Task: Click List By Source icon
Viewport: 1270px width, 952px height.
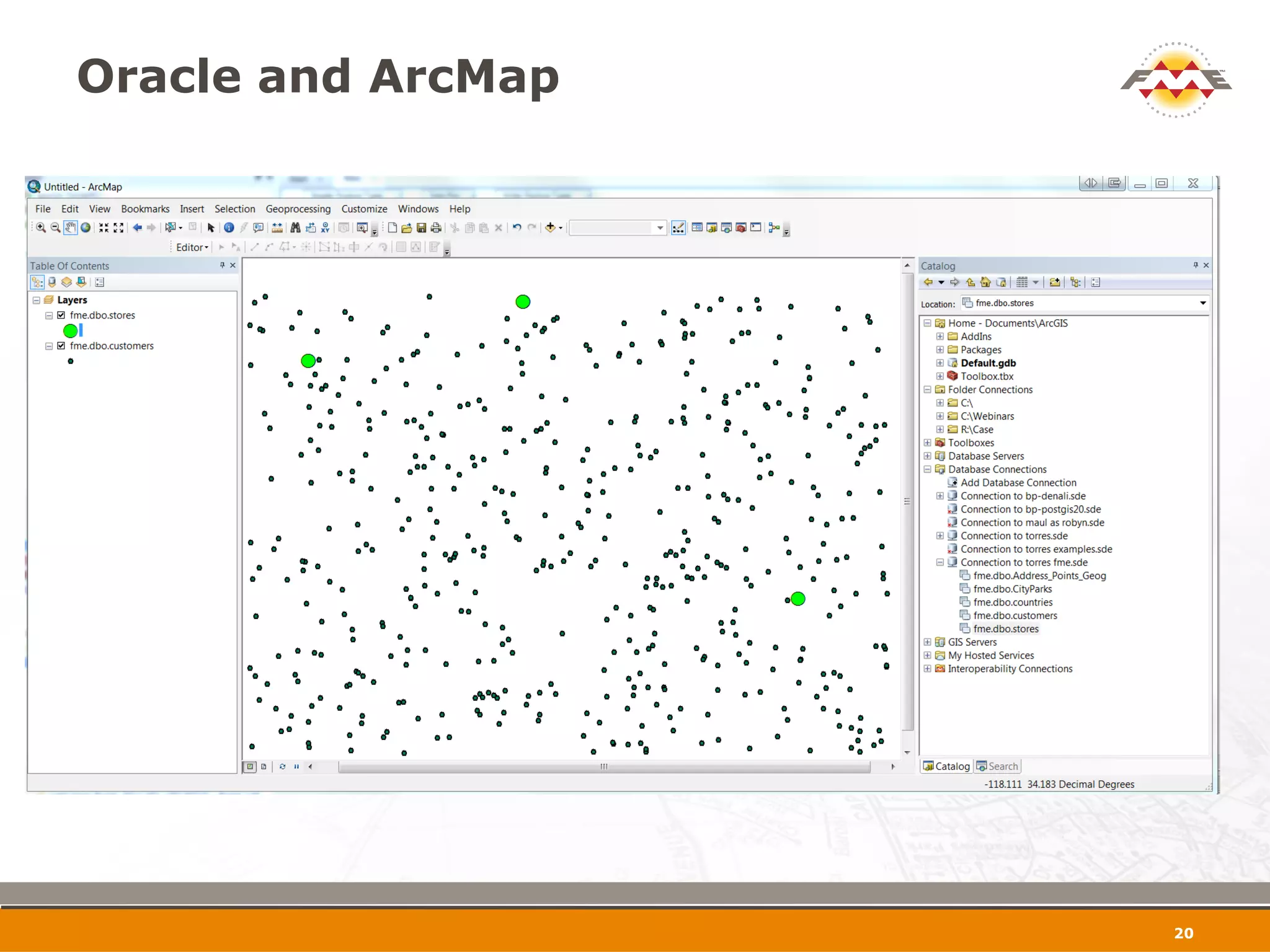Action: click(x=52, y=282)
